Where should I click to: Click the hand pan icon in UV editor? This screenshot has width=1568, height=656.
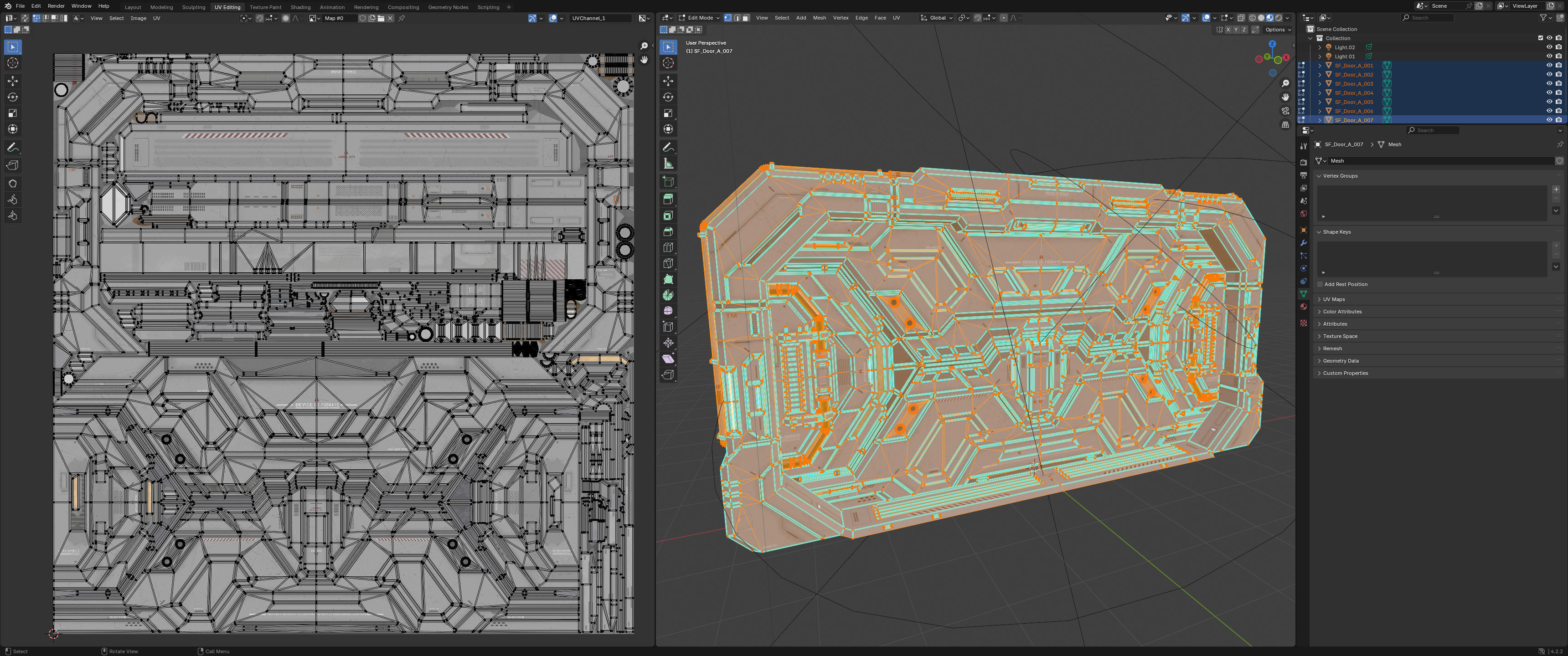tap(644, 60)
